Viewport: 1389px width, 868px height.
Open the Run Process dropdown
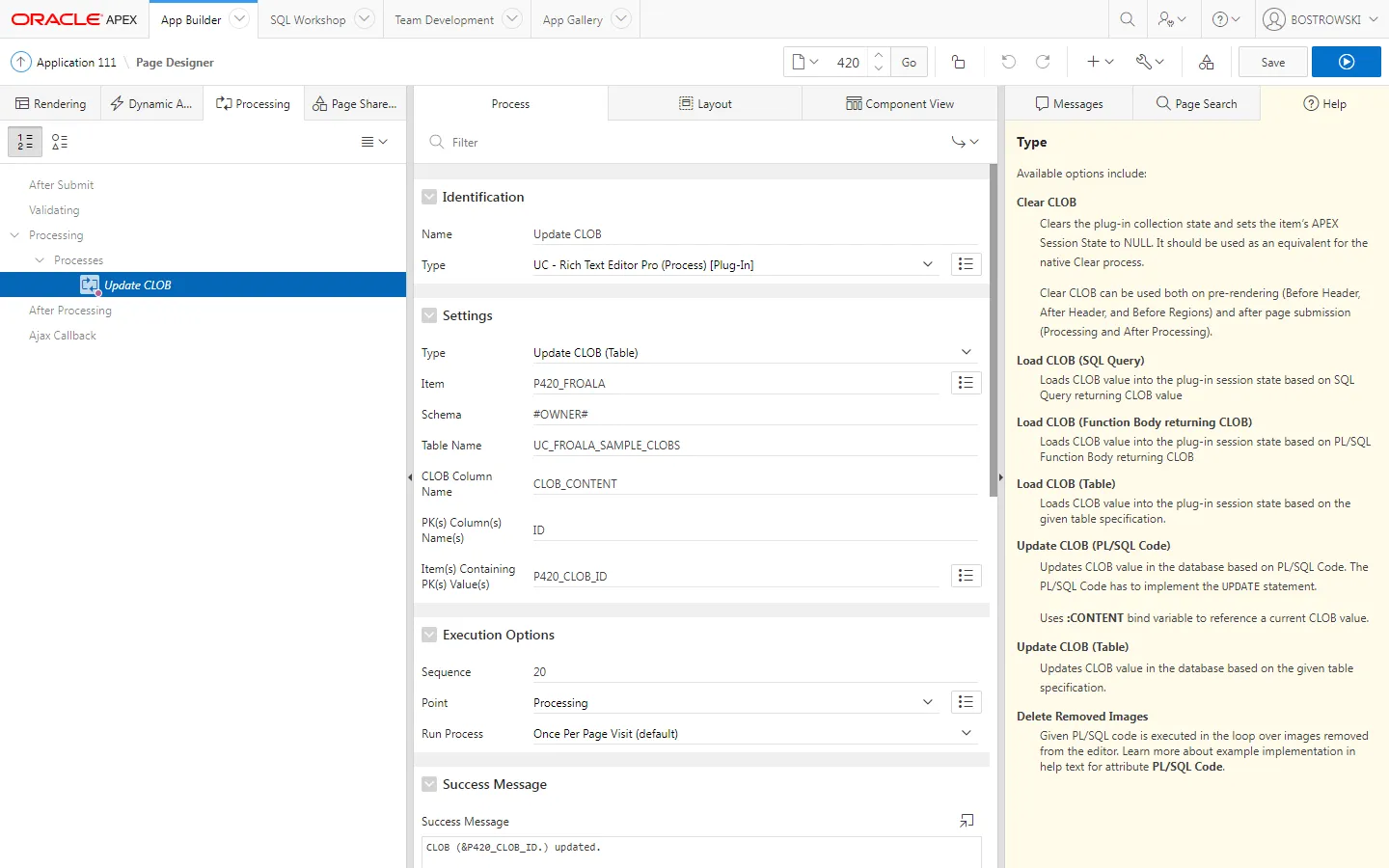[966, 733]
